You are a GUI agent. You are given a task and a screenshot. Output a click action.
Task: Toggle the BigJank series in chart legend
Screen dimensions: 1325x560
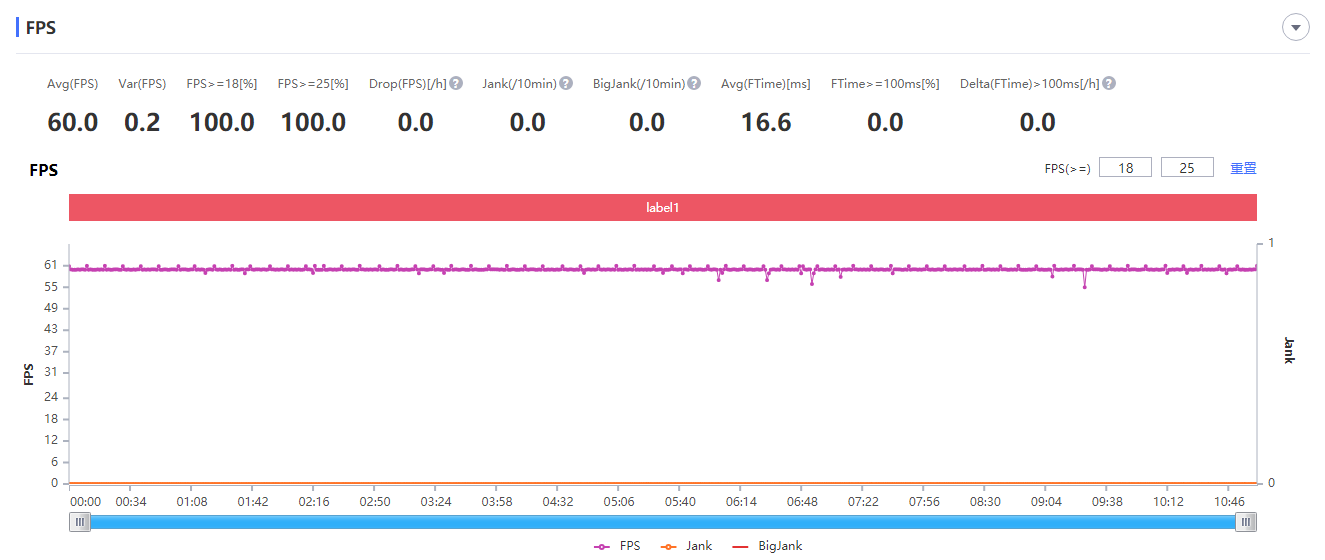pos(767,546)
